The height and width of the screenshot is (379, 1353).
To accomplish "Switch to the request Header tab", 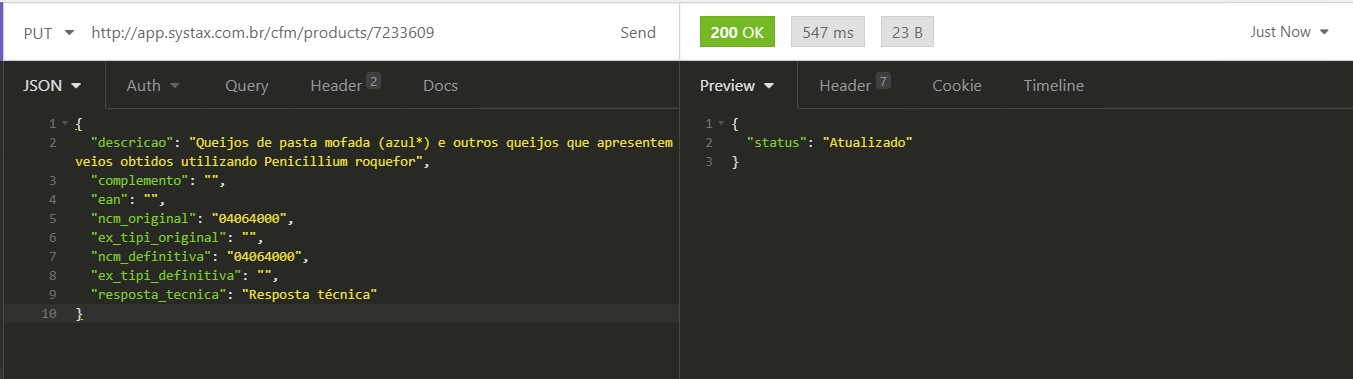I will click(345, 86).
